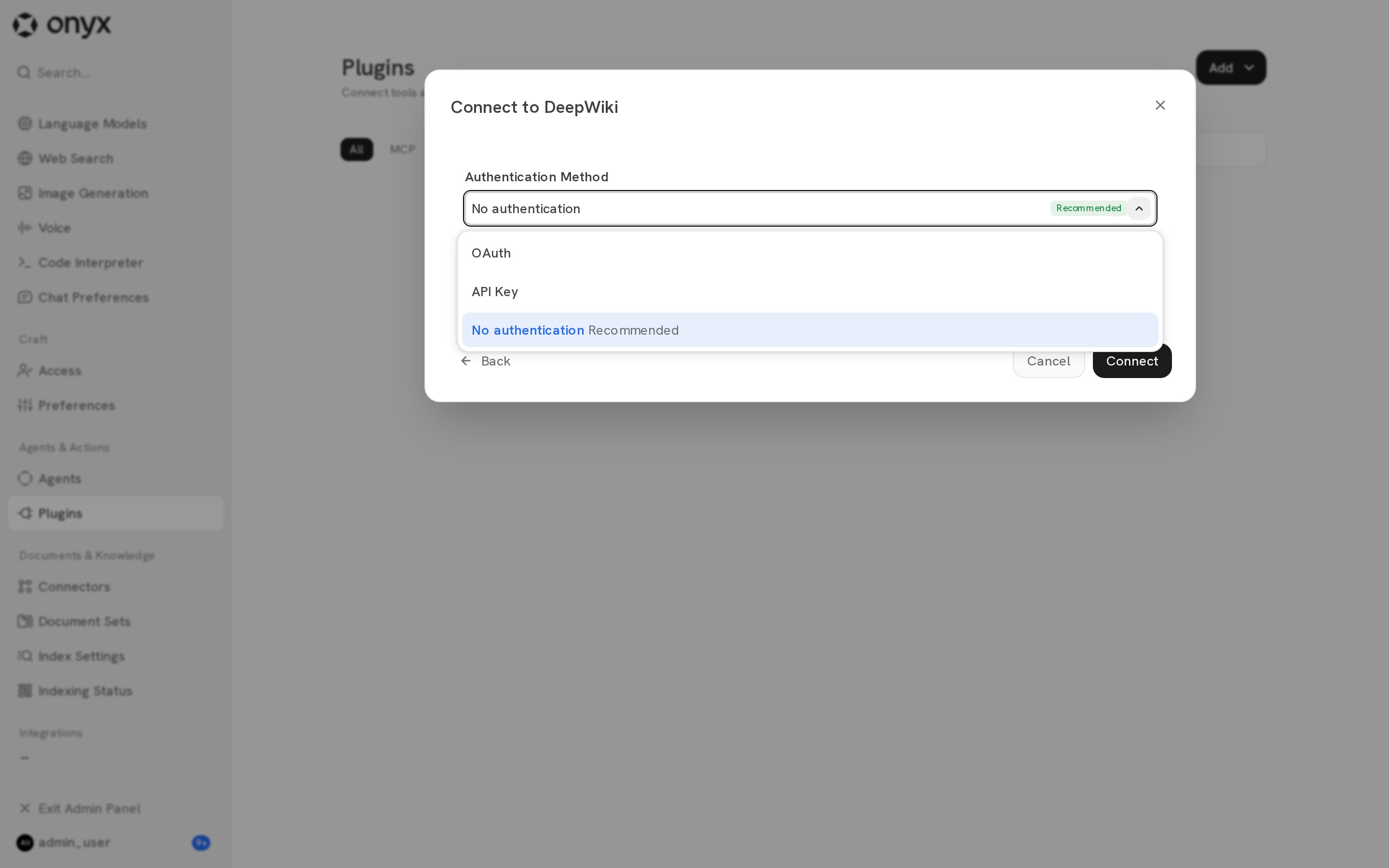Select API Key authentication option
The image size is (1389, 868).
click(810, 292)
